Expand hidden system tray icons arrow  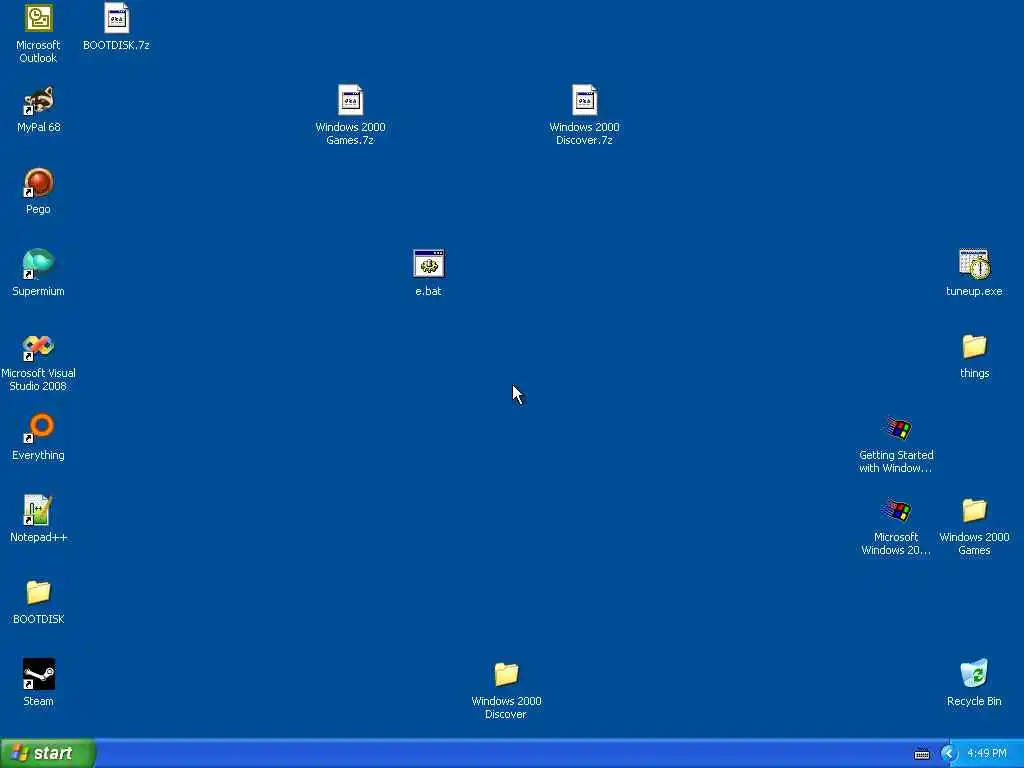[x=949, y=754]
